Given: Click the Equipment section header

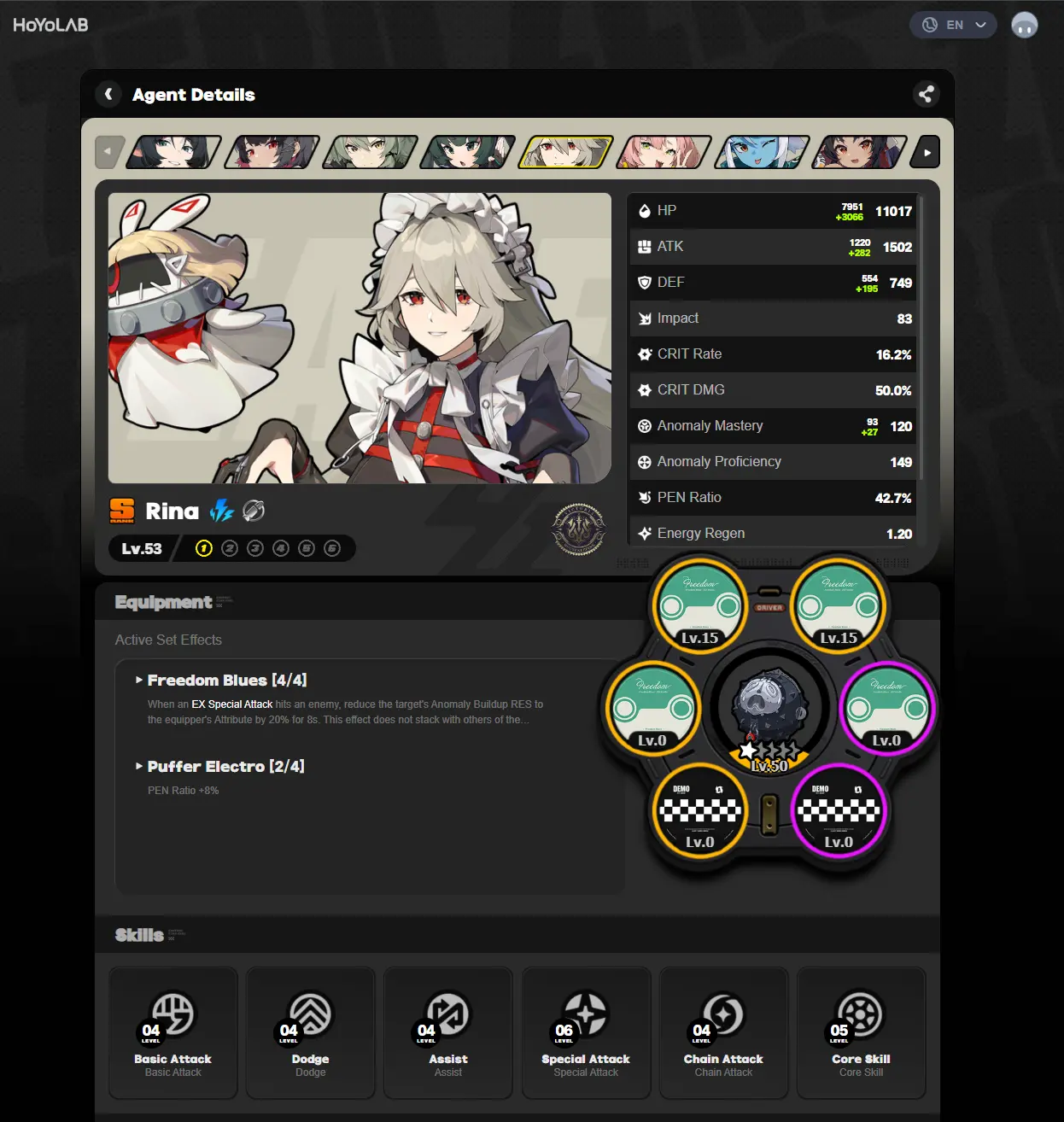Looking at the screenshot, I should [164, 602].
